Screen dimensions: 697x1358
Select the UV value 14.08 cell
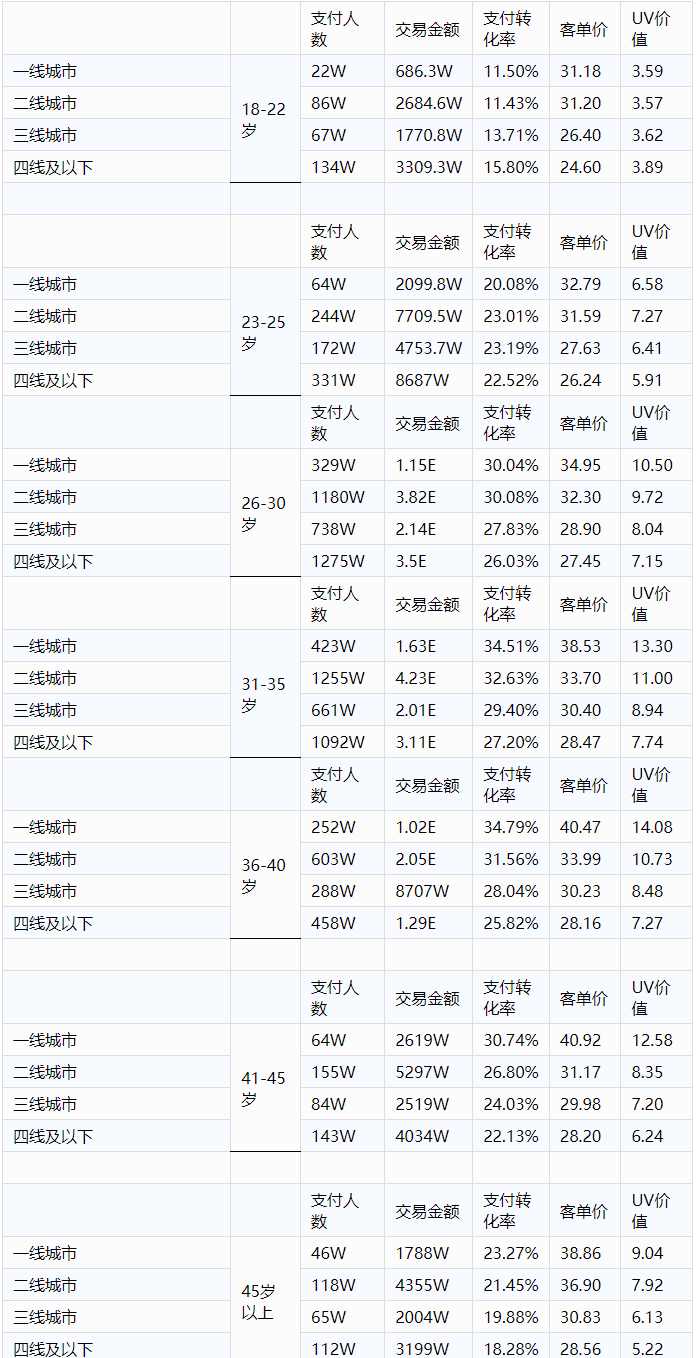click(652, 827)
